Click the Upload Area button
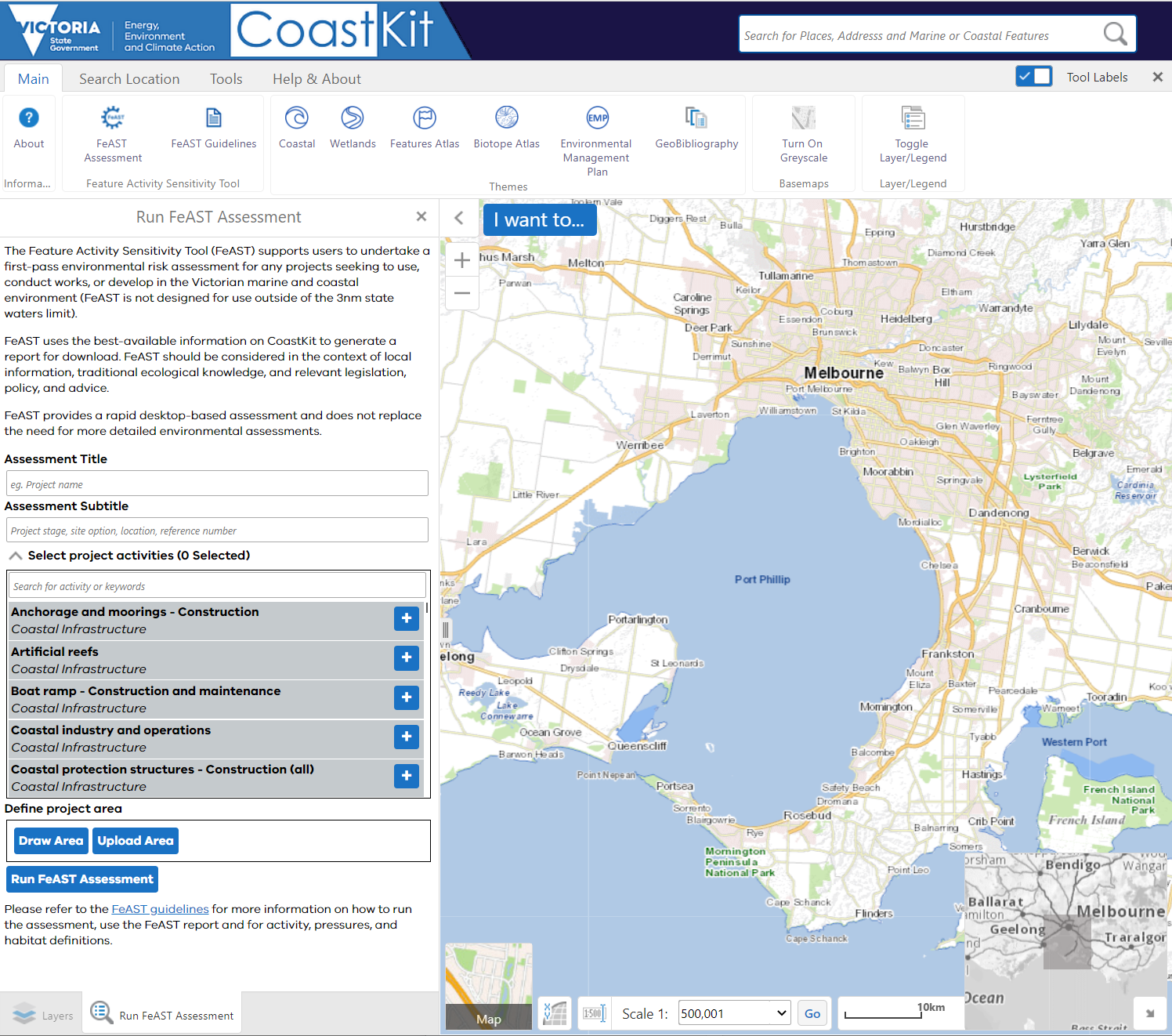This screenshot has height=1036, width=1172. pos(136,841)
